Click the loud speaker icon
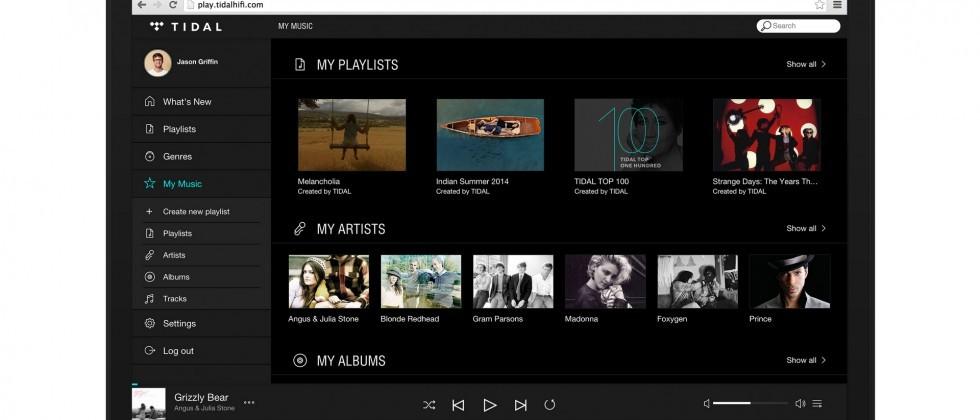 pos(800,404)
